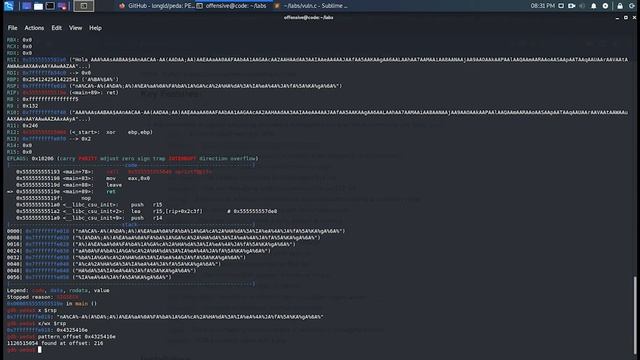This screenshot has height=360, width=640.
Task: Click the cursor at the last gdb-peda prompt
Action: (x=40, y=349)
